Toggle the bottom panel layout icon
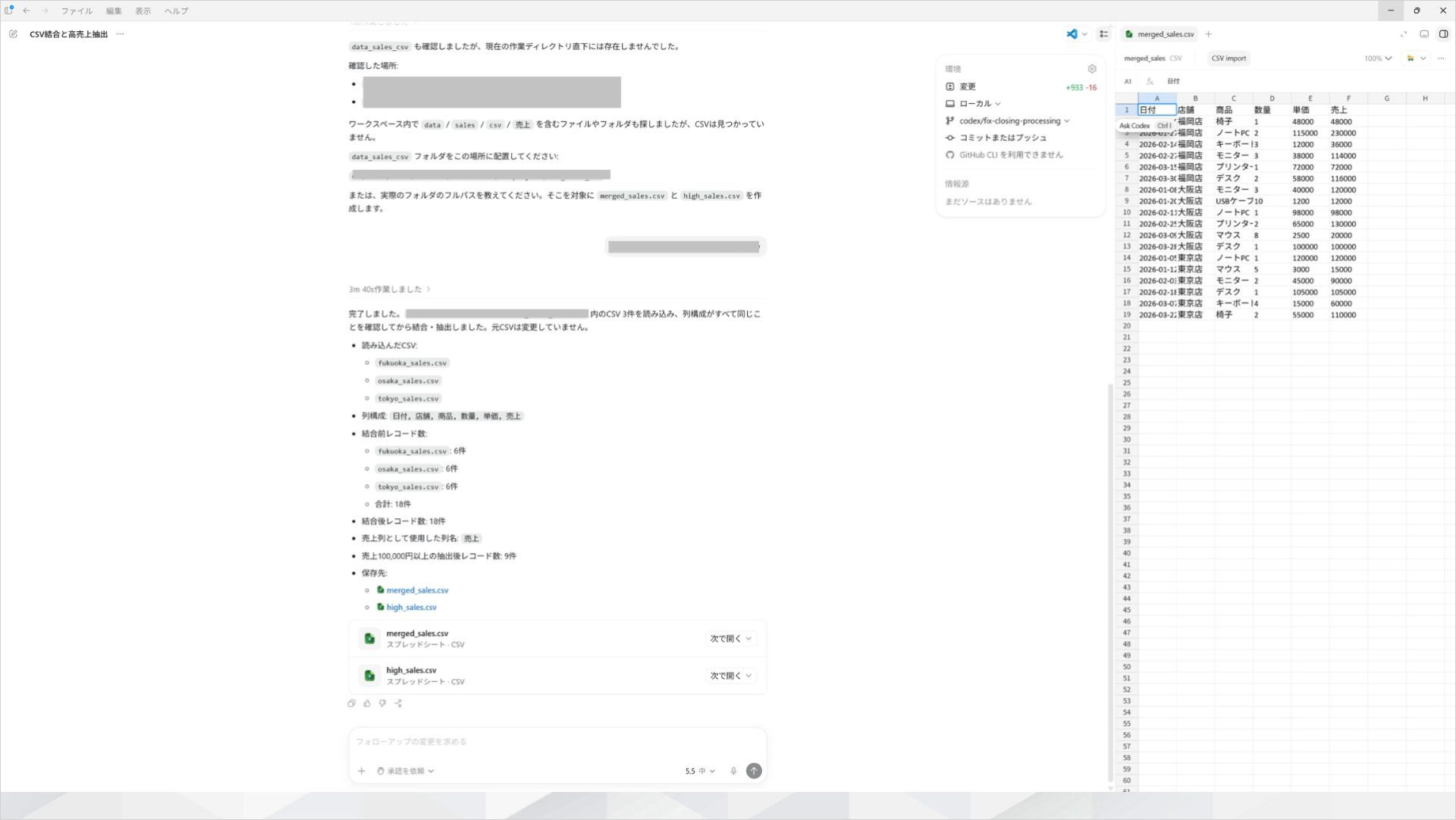1456x820 pixels. coord(1424,34)
